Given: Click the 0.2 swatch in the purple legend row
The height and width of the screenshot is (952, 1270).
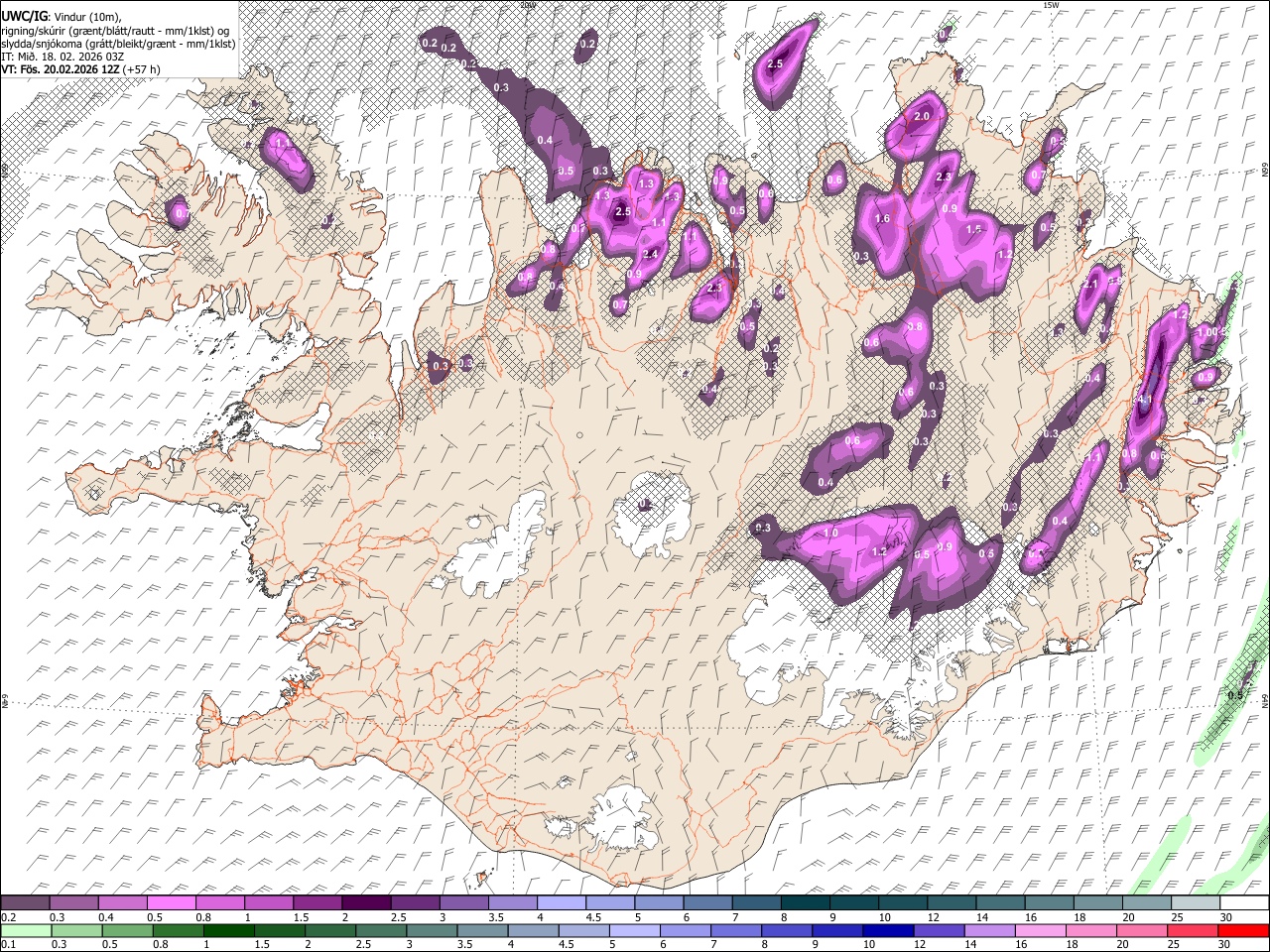Looking at the screenshot, I should pos(26,903).
